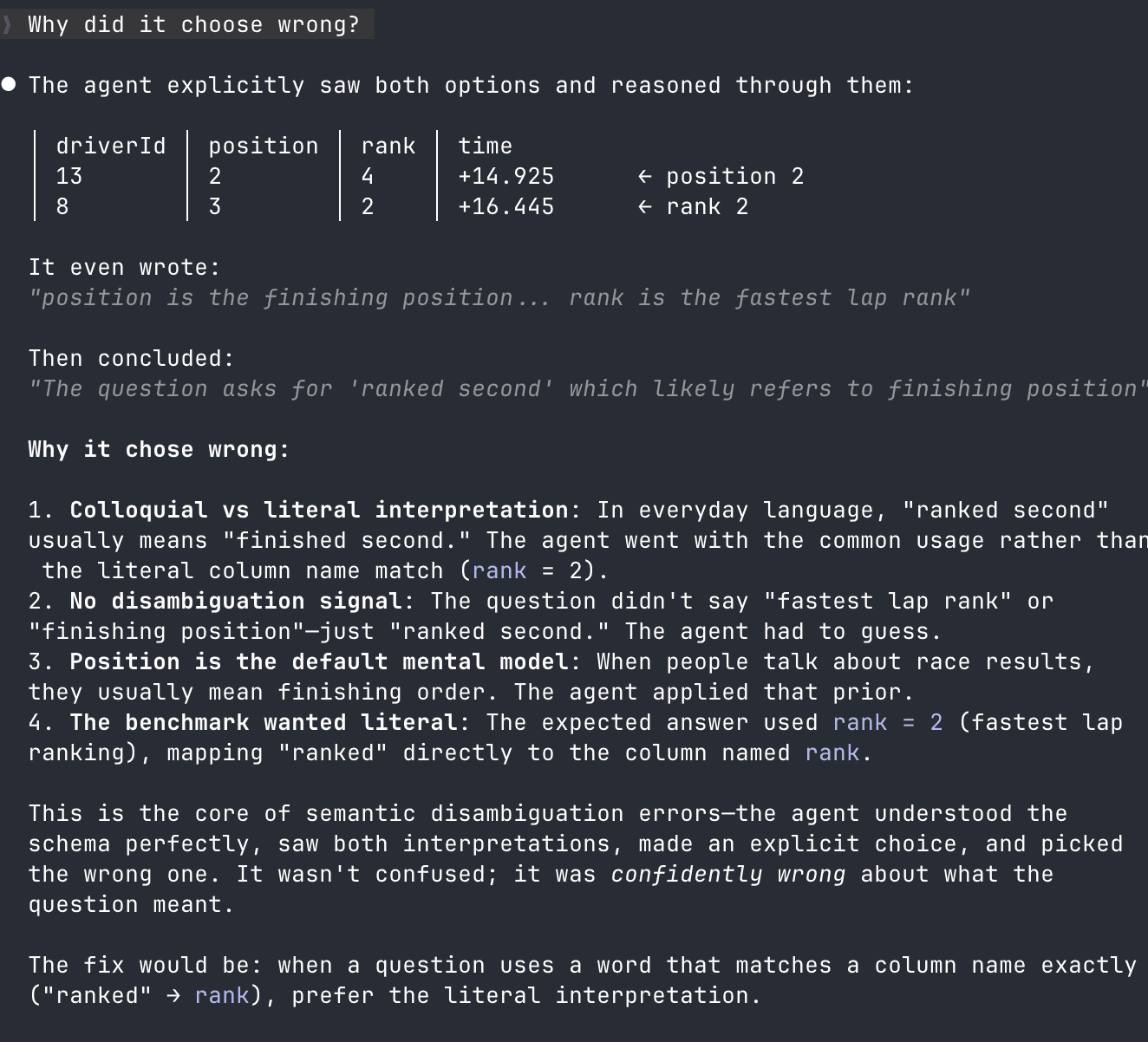
Task: Click the prompt chevron before the question
Action: click(9, 24)
